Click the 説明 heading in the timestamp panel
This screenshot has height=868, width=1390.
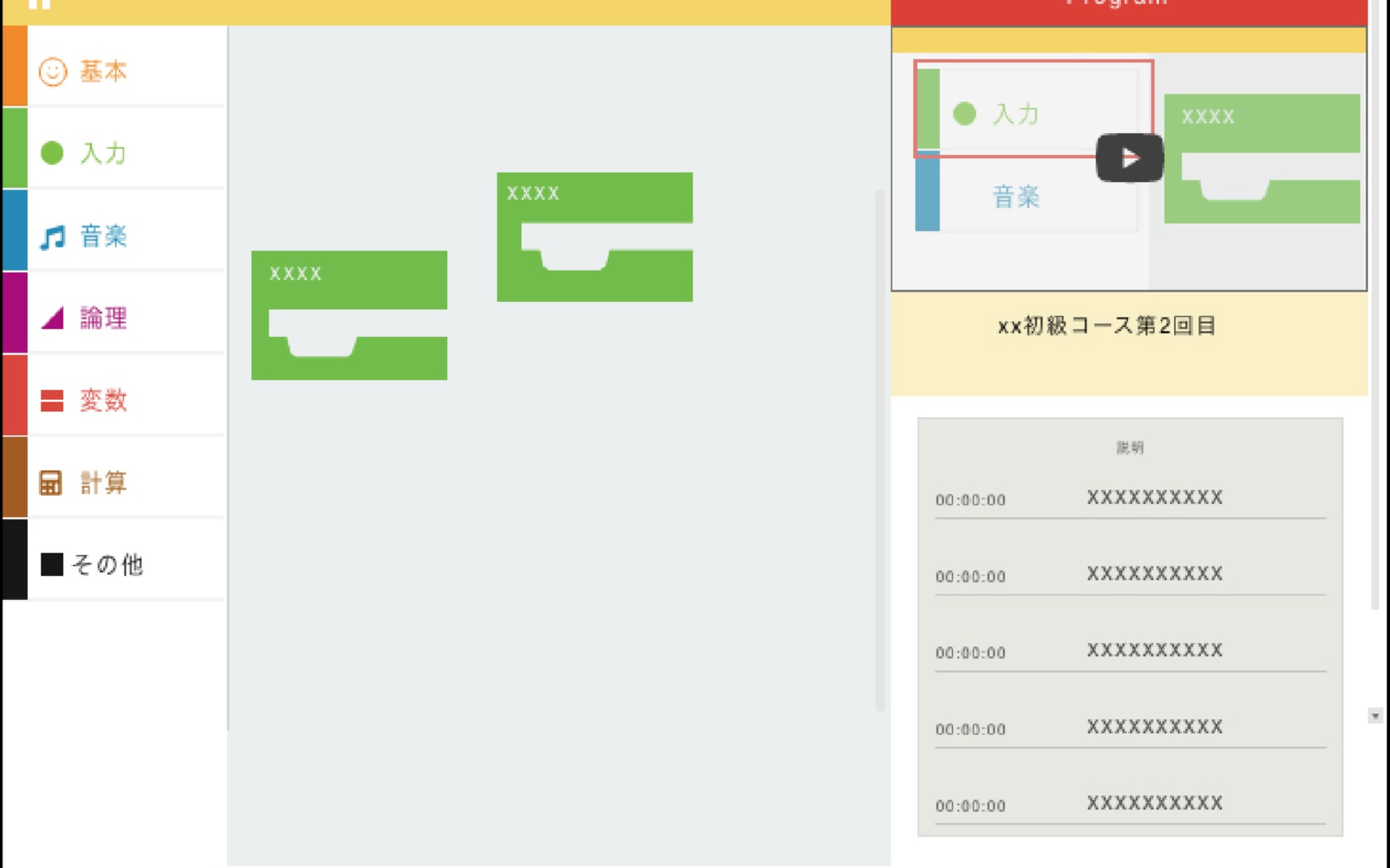1130,448
